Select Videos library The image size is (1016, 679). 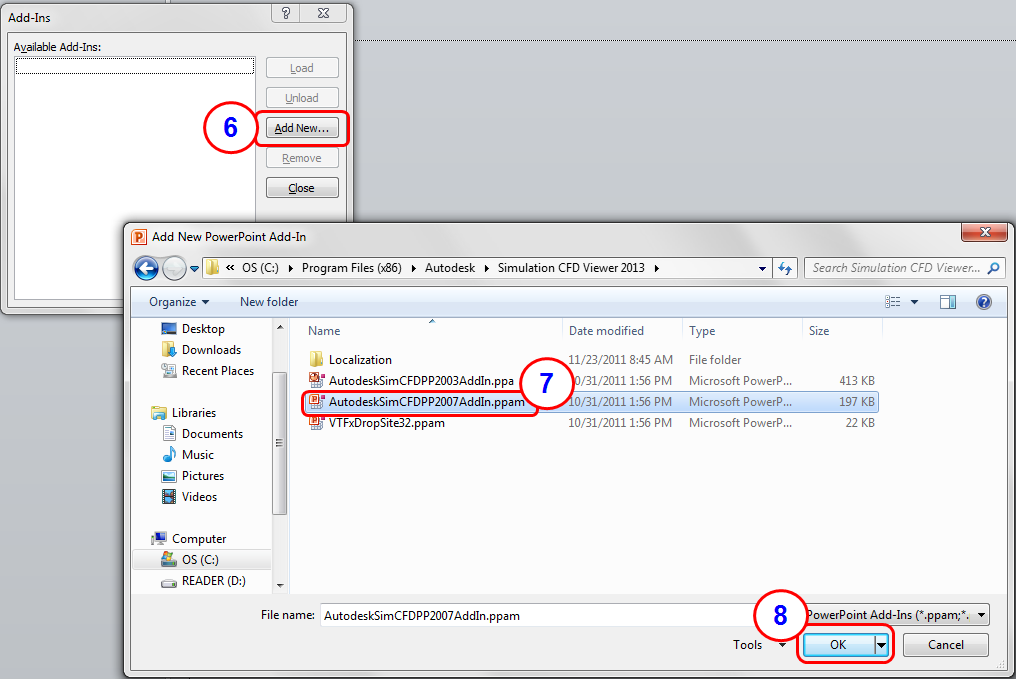click(x=199, y=497)
